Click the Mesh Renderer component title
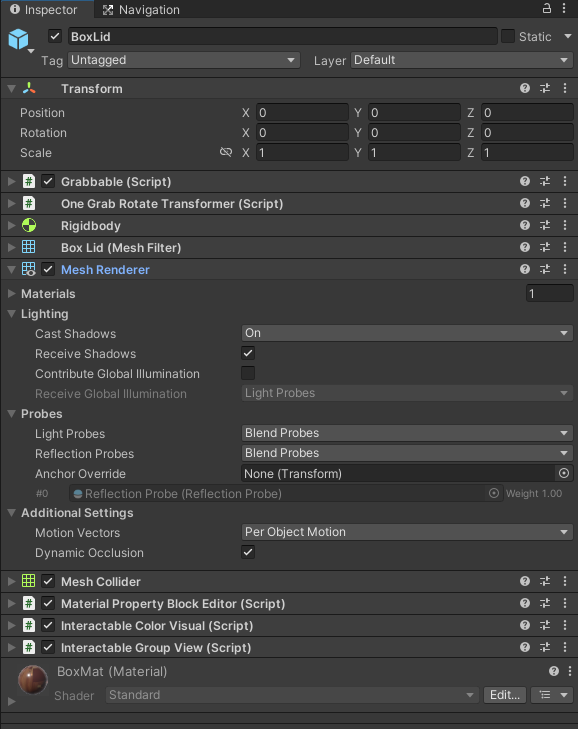Screen dimensions: 578x729 (105, 270)
